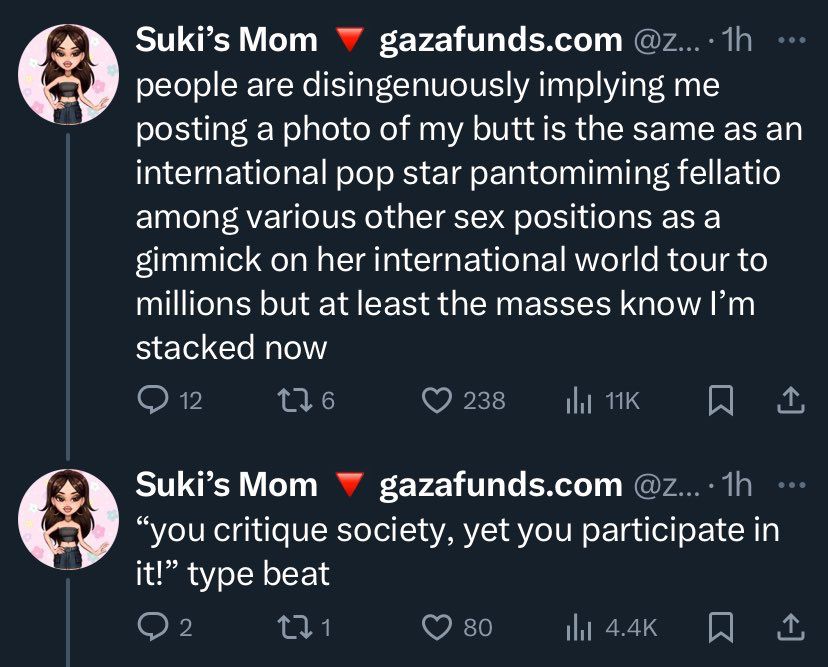The height and width of the screenshot is (667, 828).
Task: Retweet the "type beat" tweet
Action: pyautogui.click(x=285, y=627)
